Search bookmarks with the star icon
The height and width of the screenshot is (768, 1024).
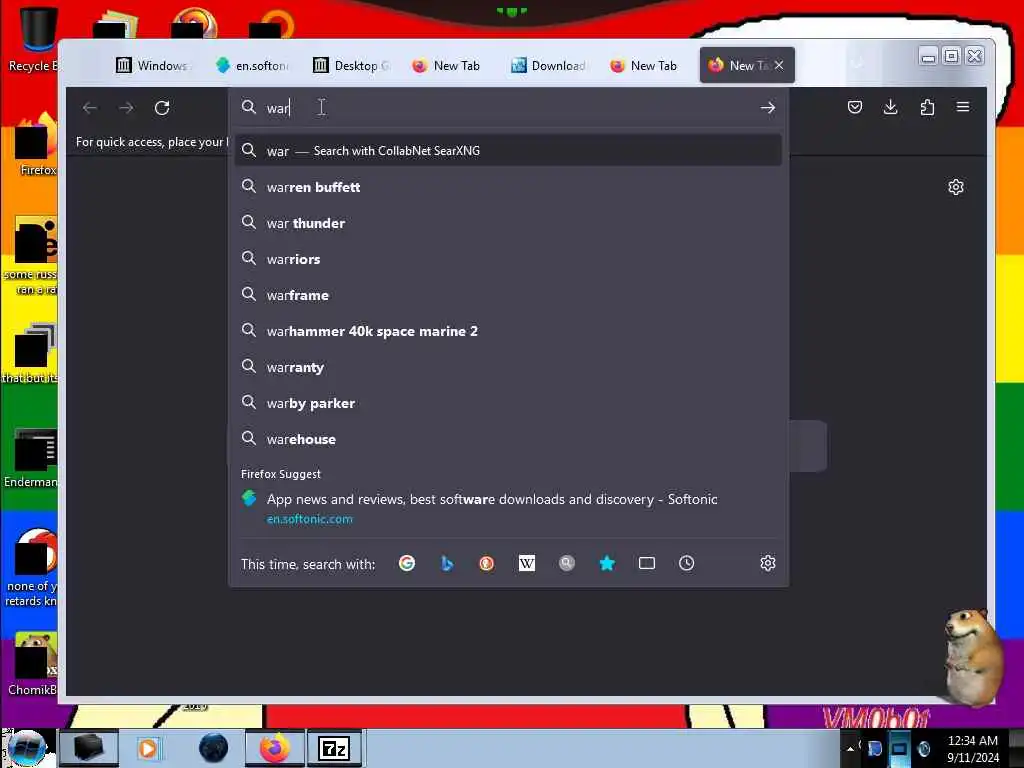point(607,563)
